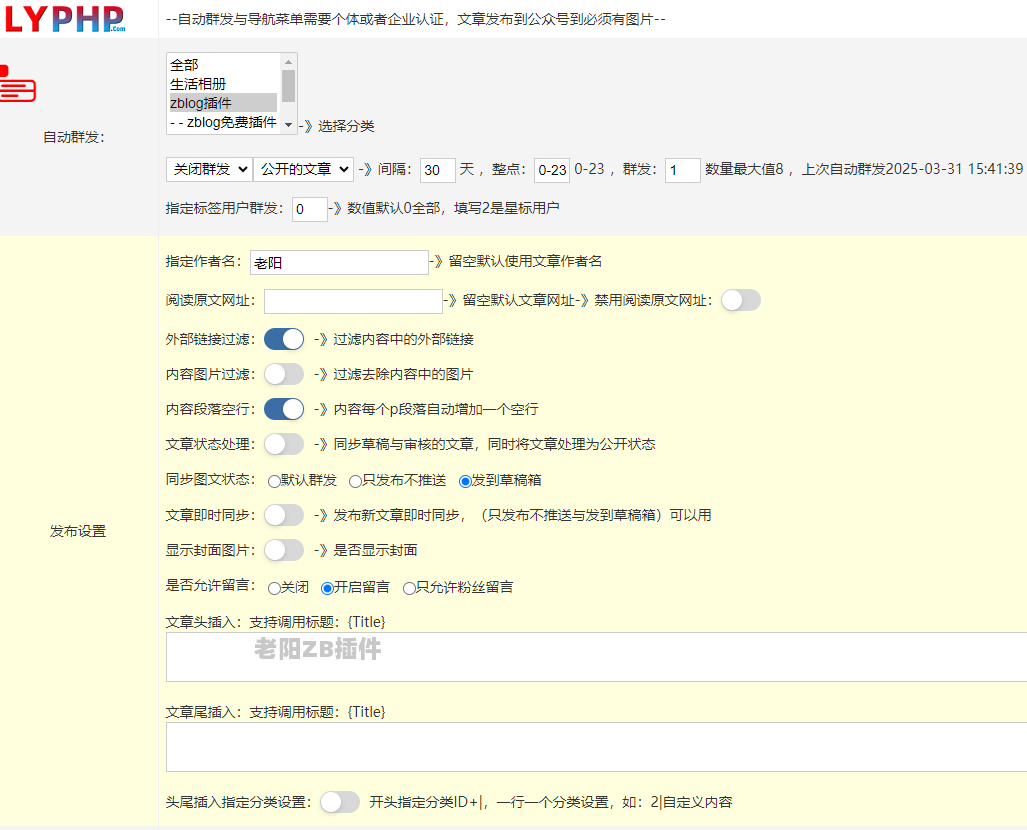Click the 指定作者名 input field
This screenshot has width=1027, height=830.
pyautogui.click(x=339, y=262)
